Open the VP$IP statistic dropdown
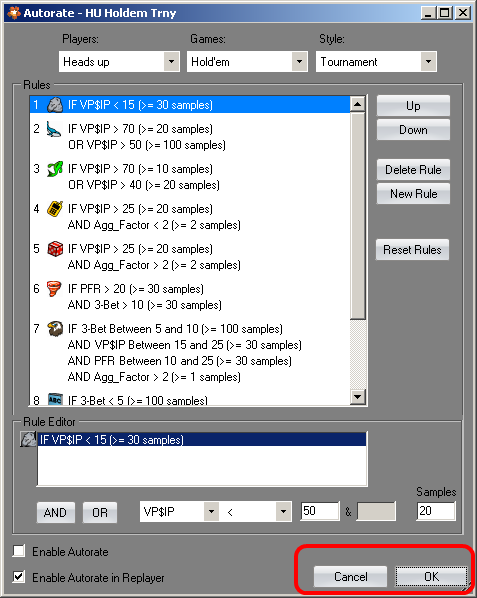Viewport: 477px width, 598px height. 211,511
